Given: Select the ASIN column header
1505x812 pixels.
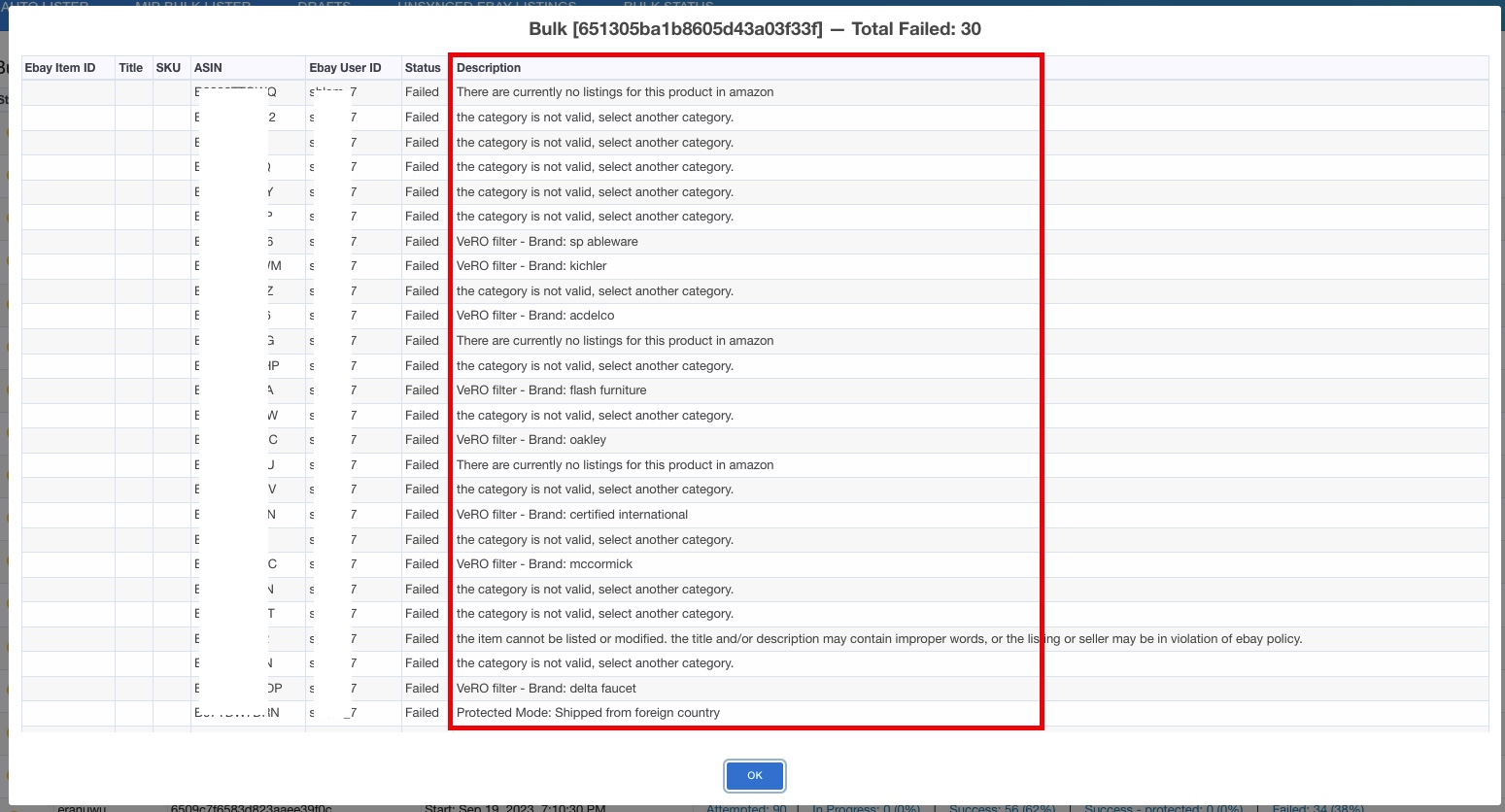Looking at the screenshot, I should click(x=208, y=68).
